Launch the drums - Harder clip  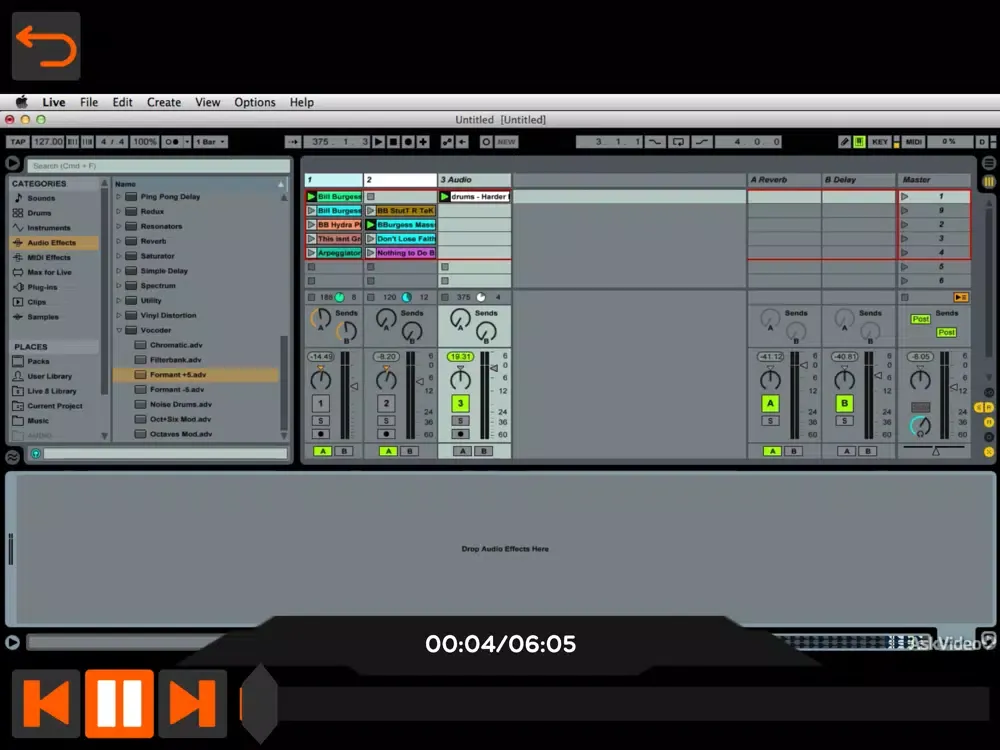click(x=445, y=196)
